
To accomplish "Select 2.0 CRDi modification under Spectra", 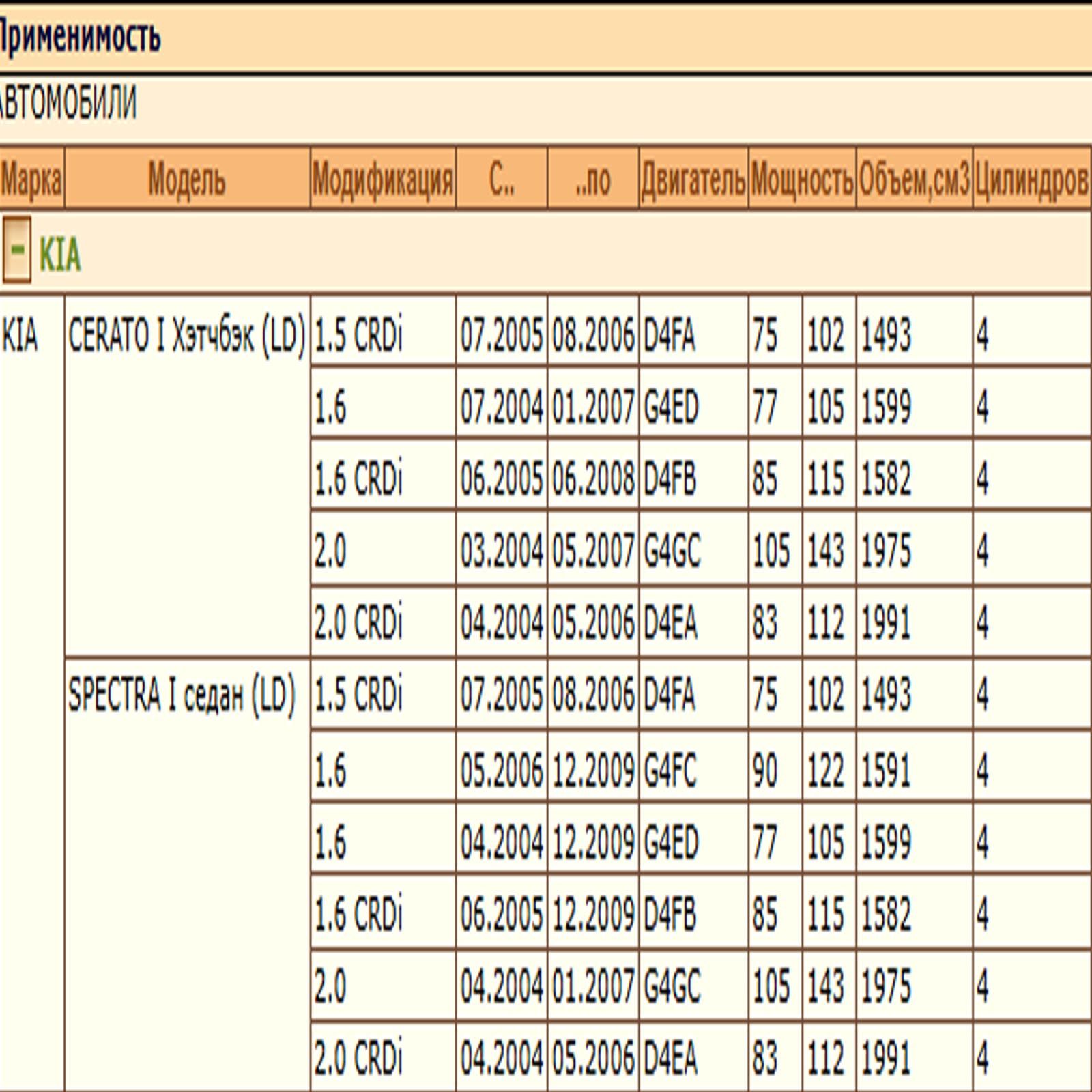I will coord(359,1057).
